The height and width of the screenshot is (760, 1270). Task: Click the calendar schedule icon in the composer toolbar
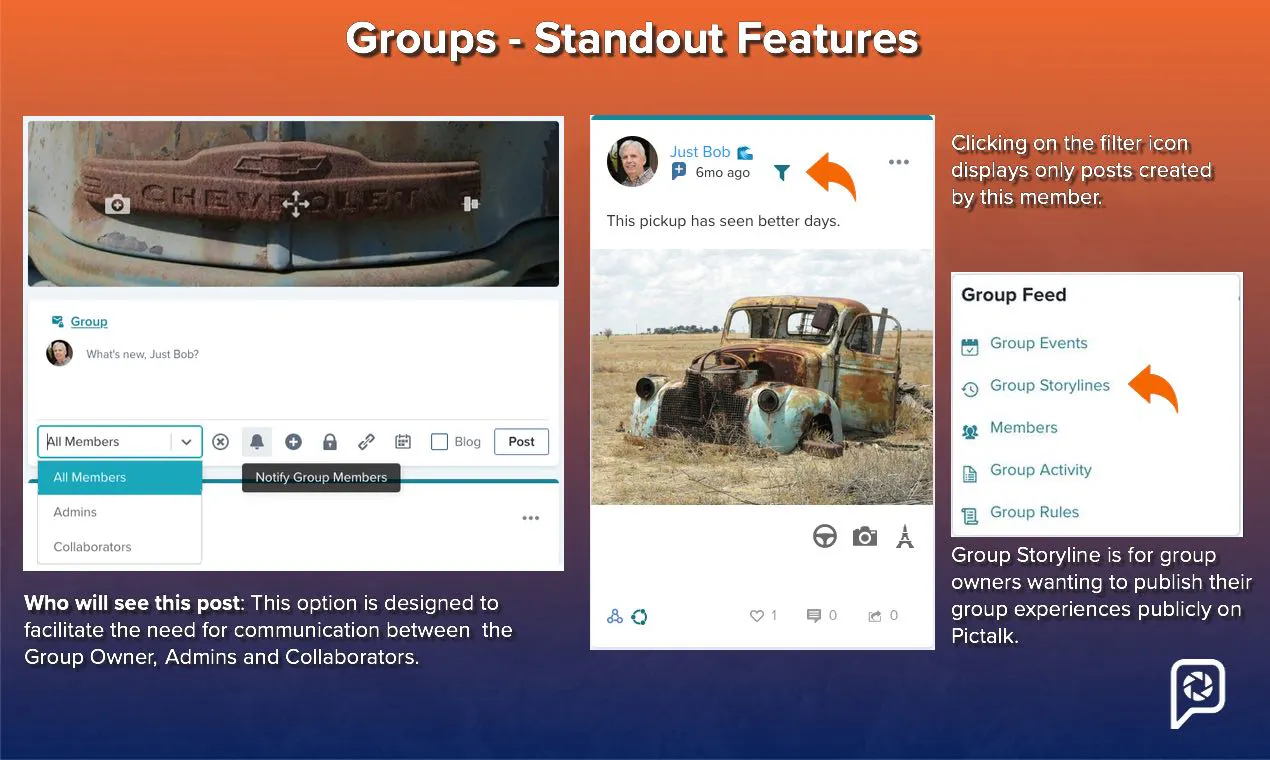point(403,442)
